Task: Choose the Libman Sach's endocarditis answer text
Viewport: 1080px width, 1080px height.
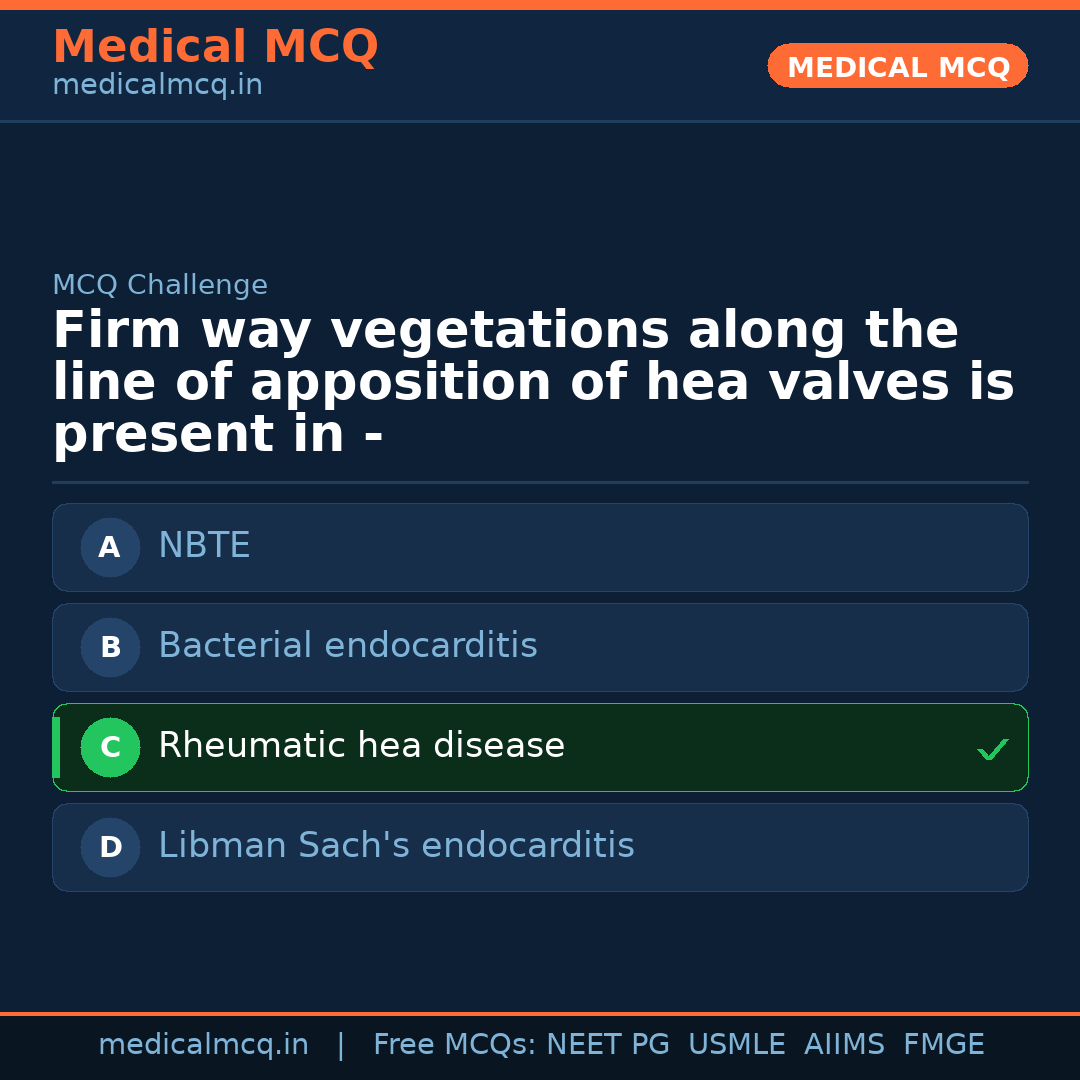Action: pos(396,846)
